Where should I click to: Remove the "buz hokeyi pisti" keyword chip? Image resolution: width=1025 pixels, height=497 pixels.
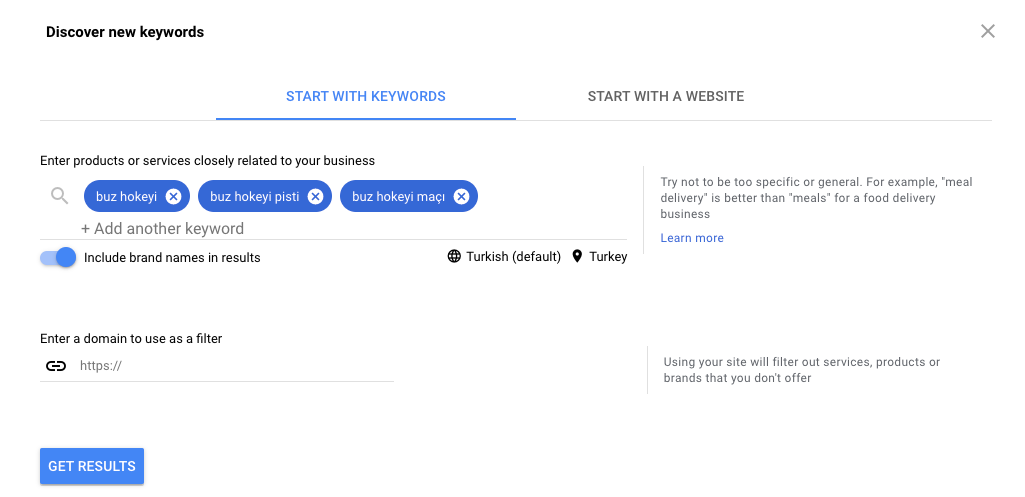(315, 196)
